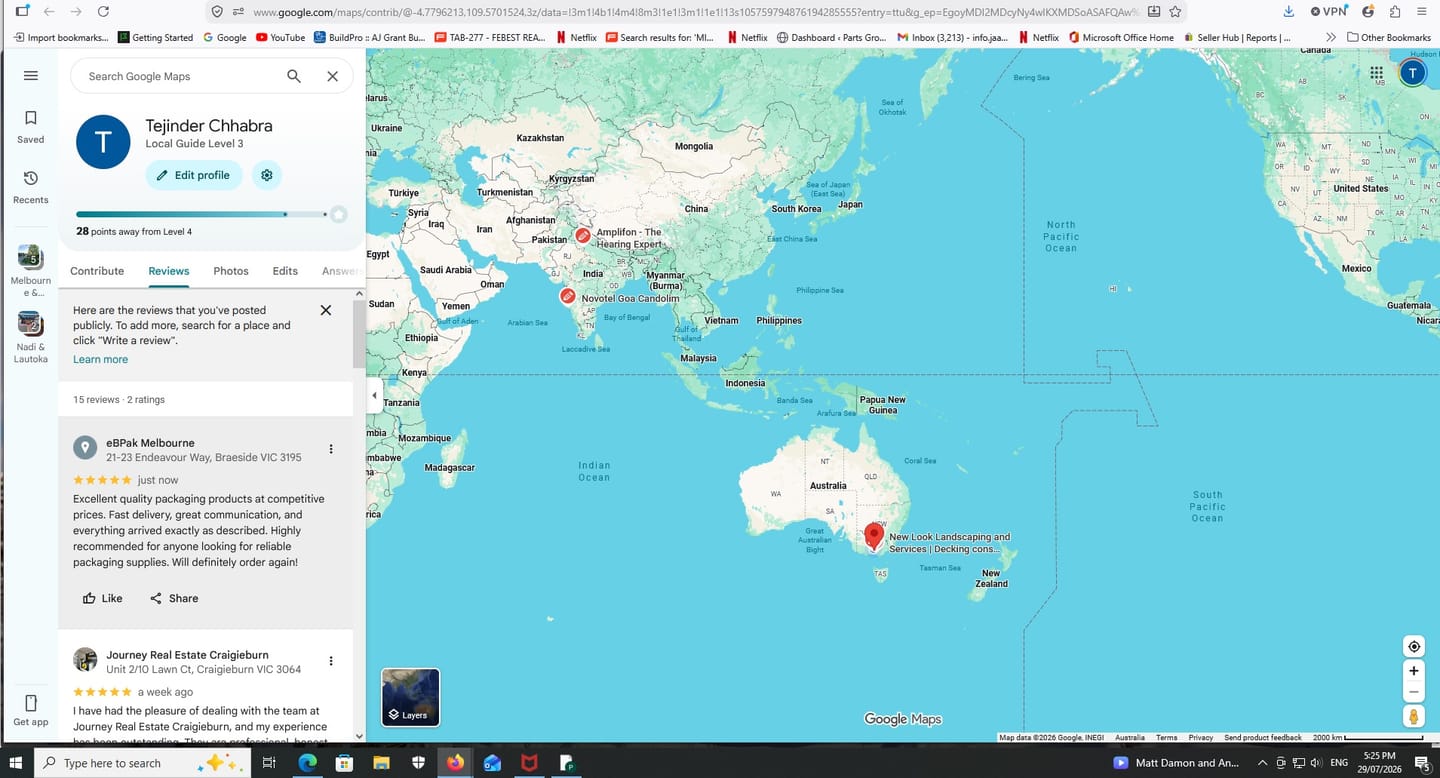This screenshot has width=1440, height=778.
Task: Reload the page in the browser
Action: tap(103, 12)
